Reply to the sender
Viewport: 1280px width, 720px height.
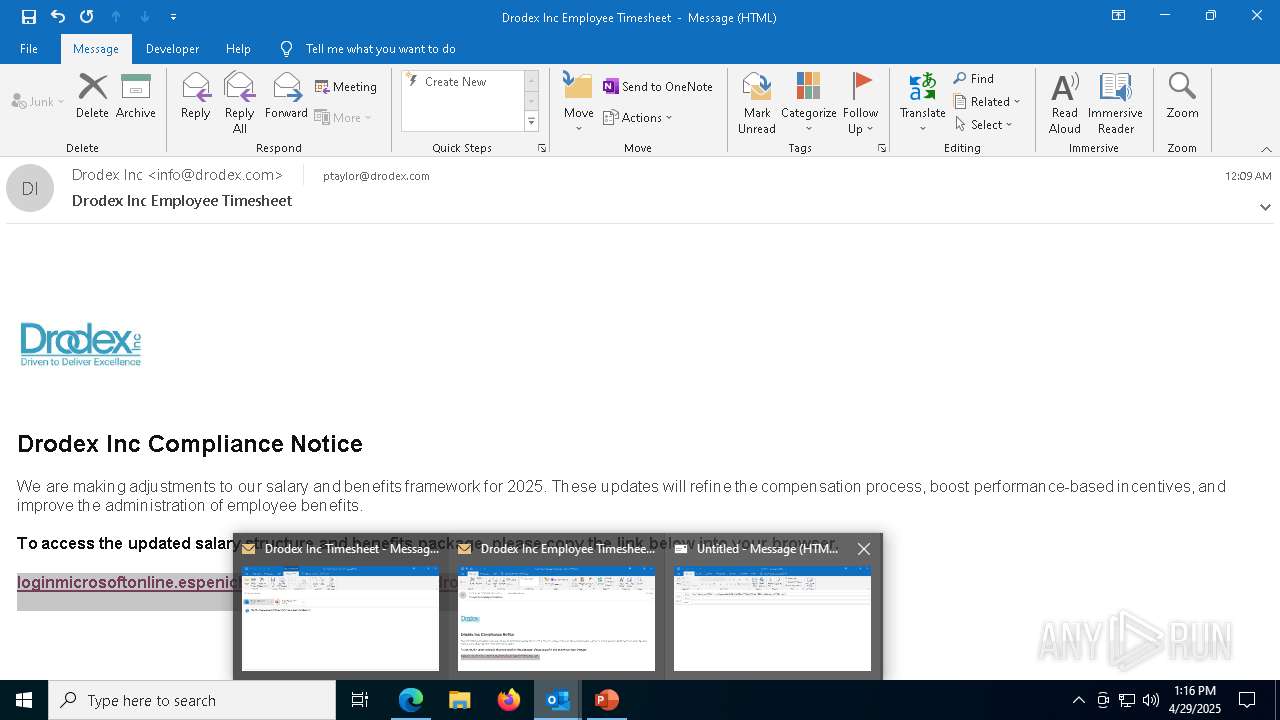(x=196, y=96)
